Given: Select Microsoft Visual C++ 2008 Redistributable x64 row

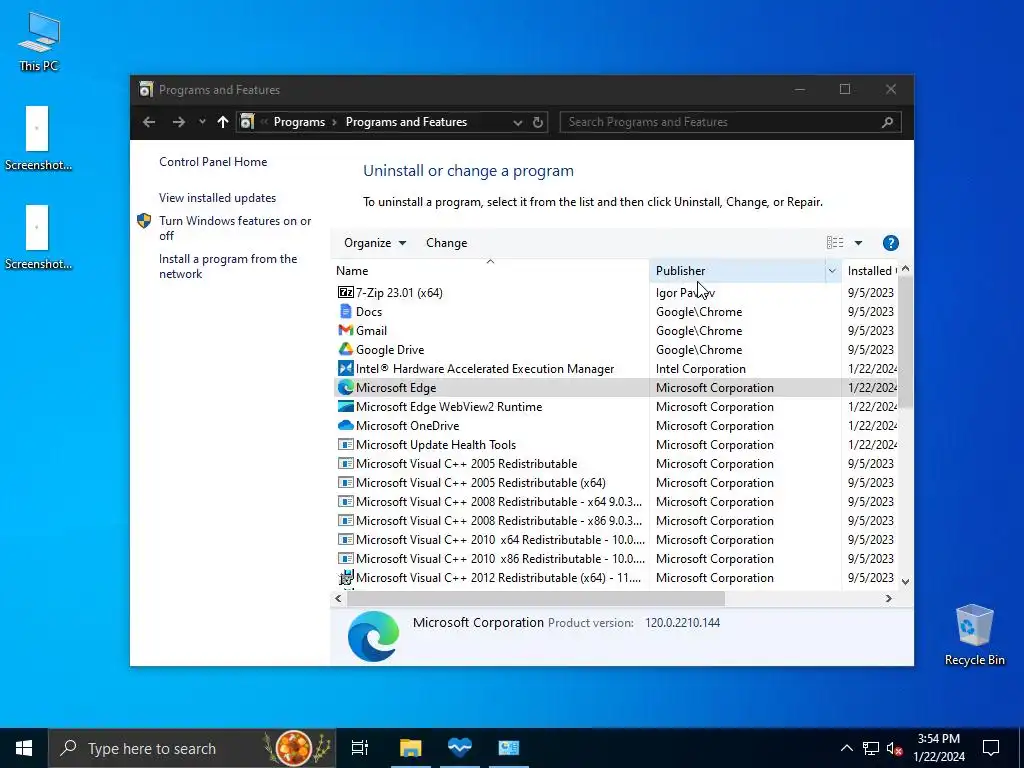Looking at the screenshot, I should [616, 502].
